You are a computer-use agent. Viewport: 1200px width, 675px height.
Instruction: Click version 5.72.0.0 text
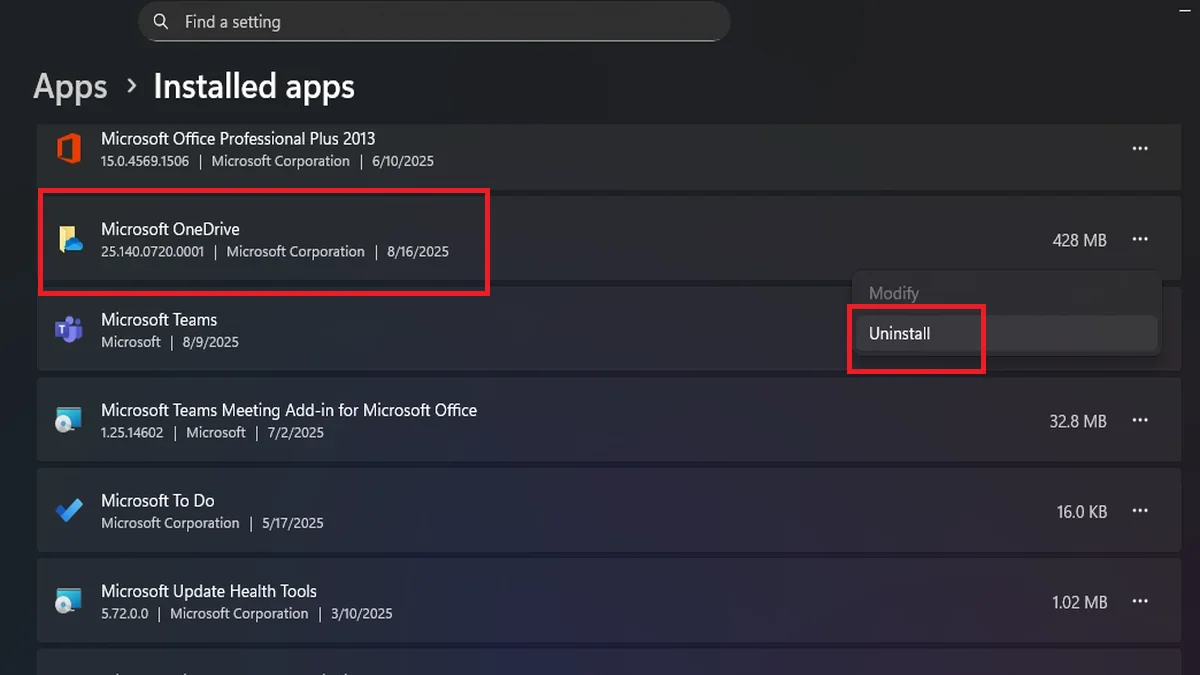pyautogui.click(x=124, y=613)
